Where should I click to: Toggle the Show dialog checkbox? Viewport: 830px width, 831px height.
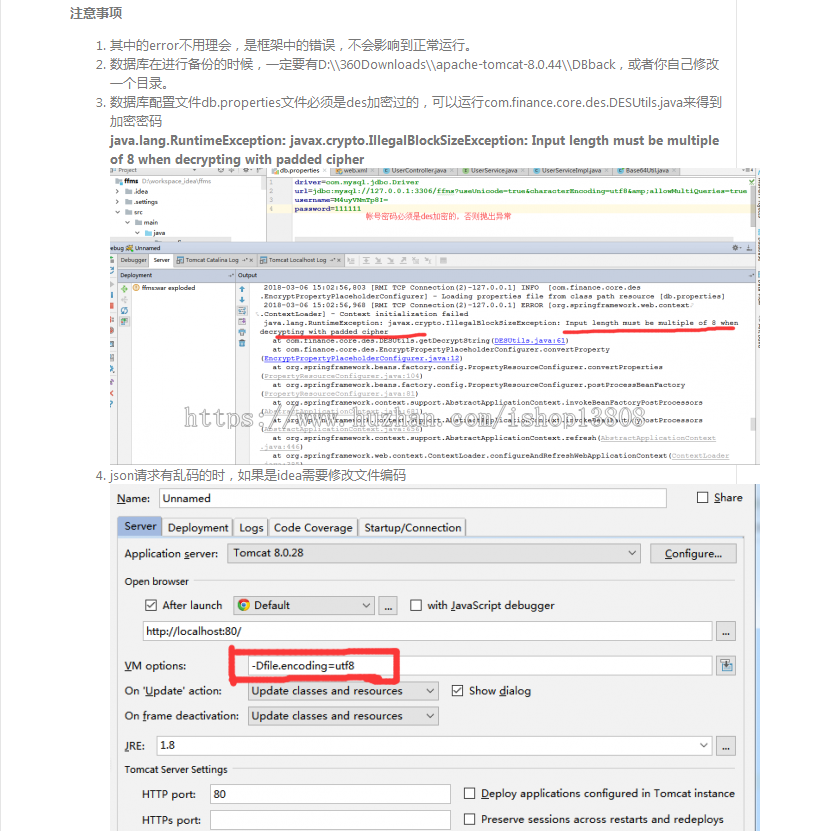click(x=457, y=691)
